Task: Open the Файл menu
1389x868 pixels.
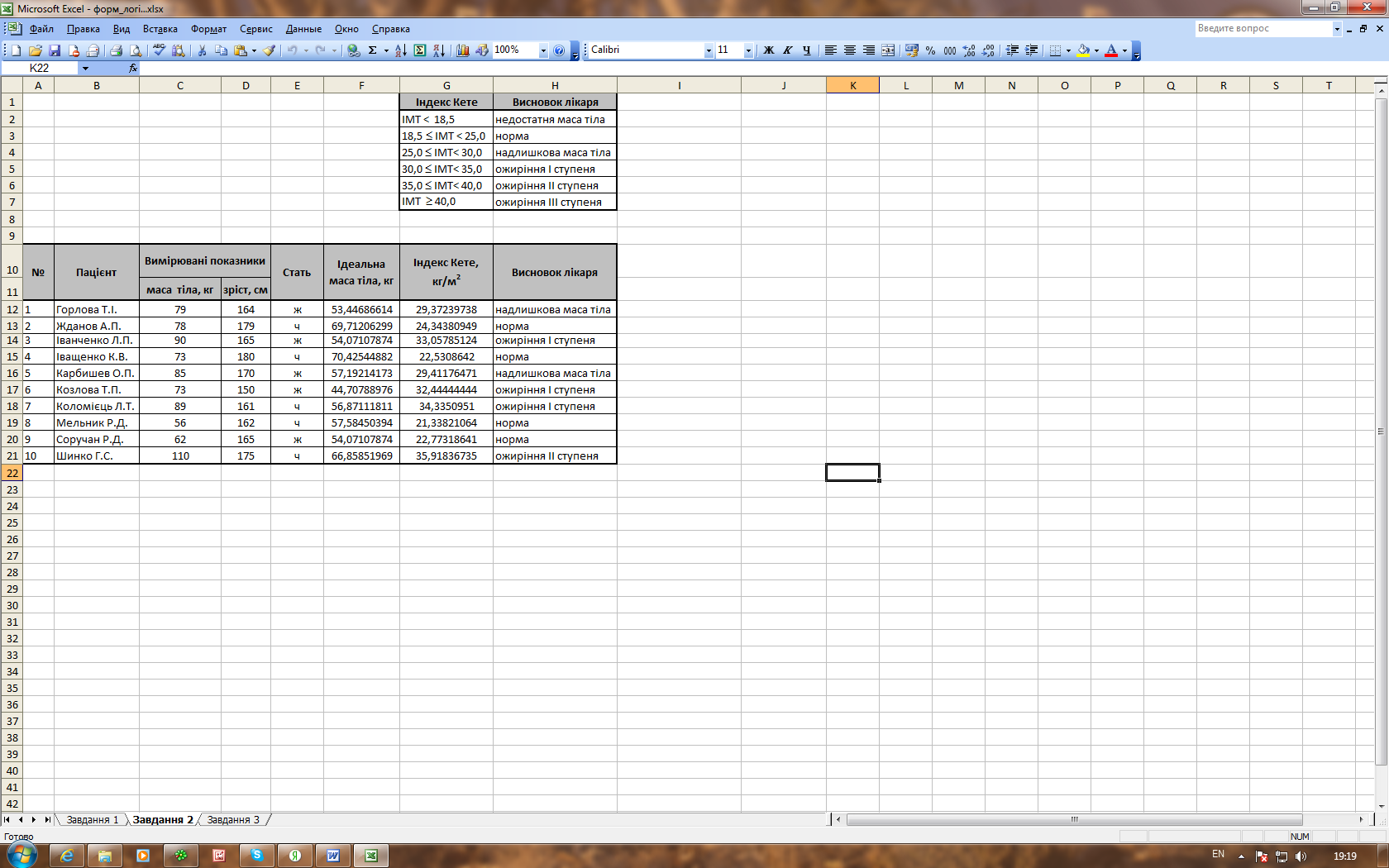Action: [x=41, y=29]
